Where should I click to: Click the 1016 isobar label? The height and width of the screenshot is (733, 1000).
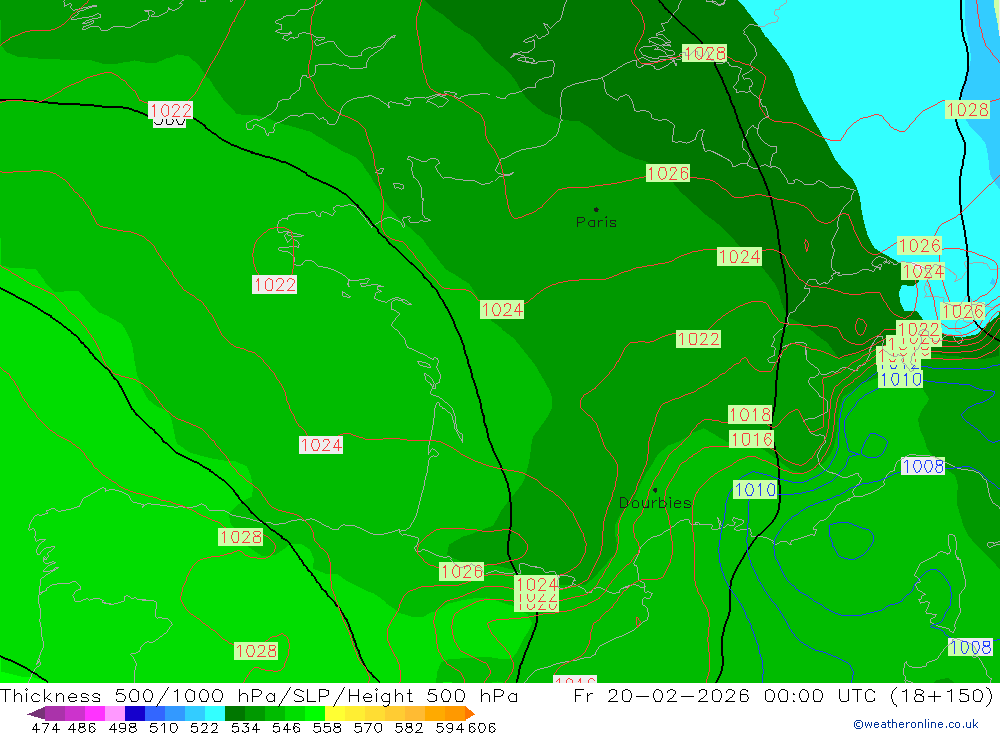pos(752,439)
